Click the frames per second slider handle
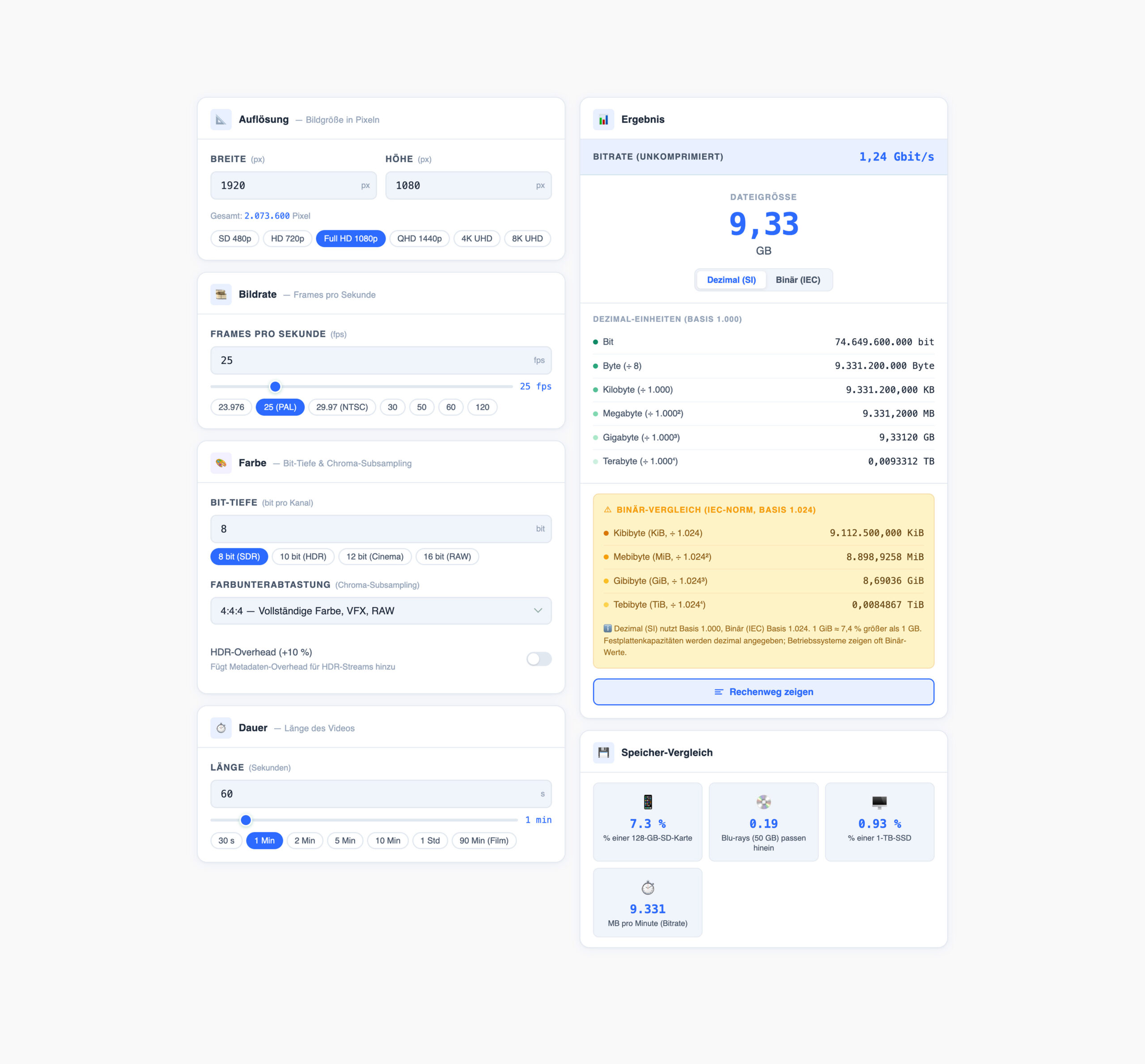This screenshot has width=1145, height=1064. pos(276,386)
